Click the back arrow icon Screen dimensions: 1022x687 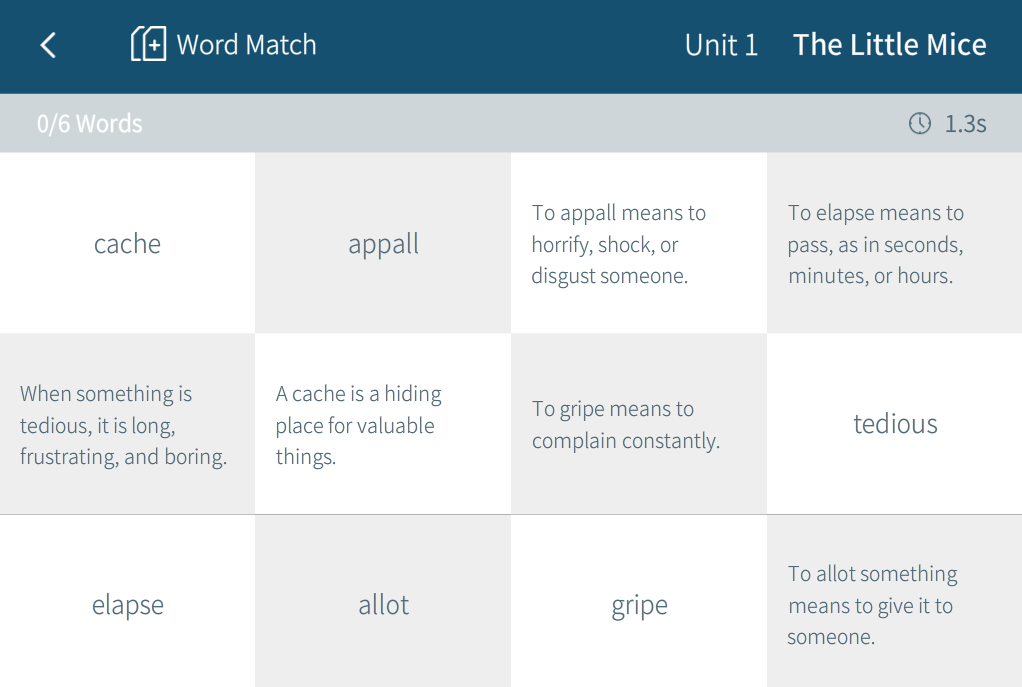(x=48, y=45)
